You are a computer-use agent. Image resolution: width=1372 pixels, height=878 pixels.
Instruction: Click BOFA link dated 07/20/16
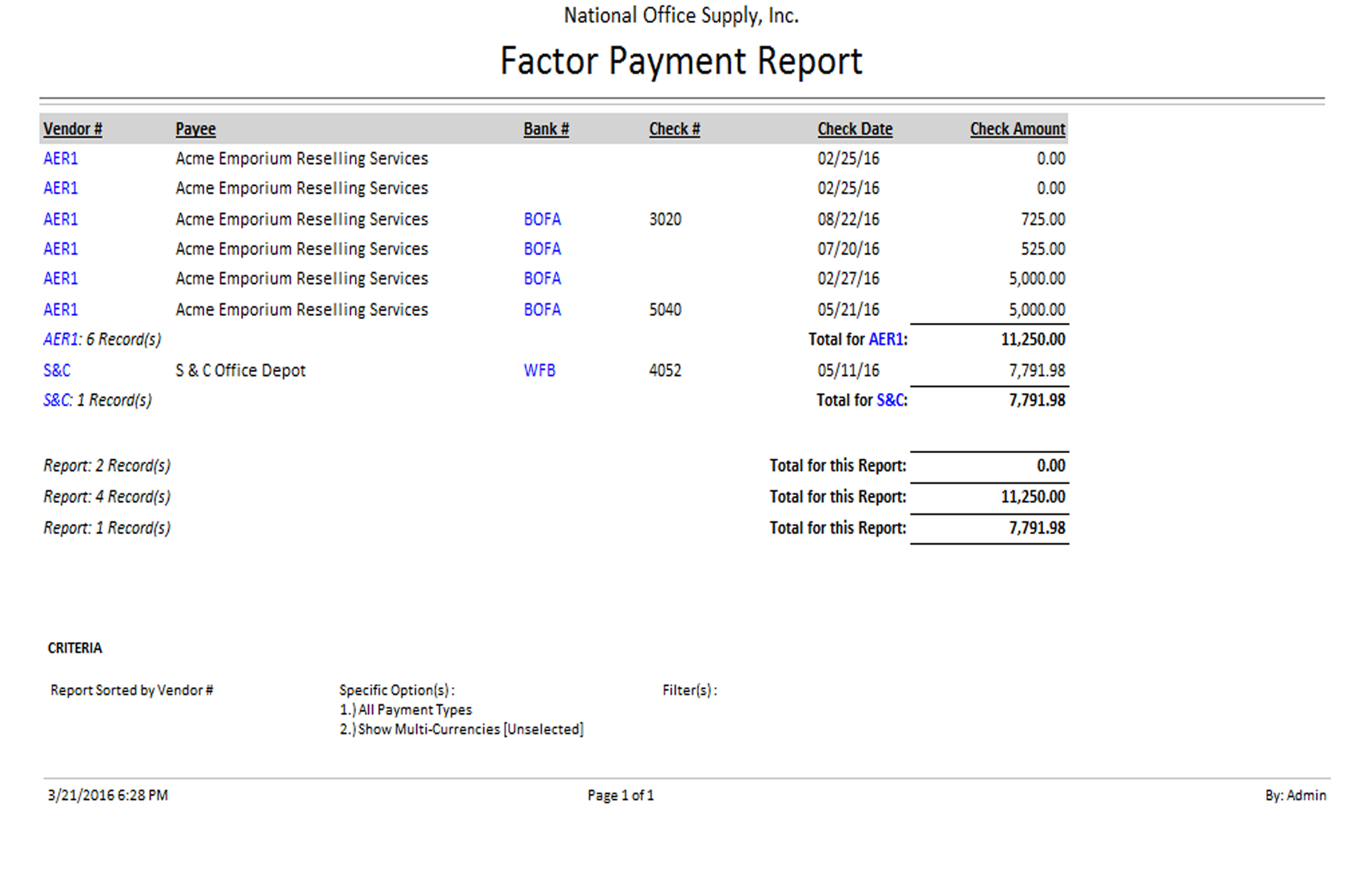[x=542, y=249]
